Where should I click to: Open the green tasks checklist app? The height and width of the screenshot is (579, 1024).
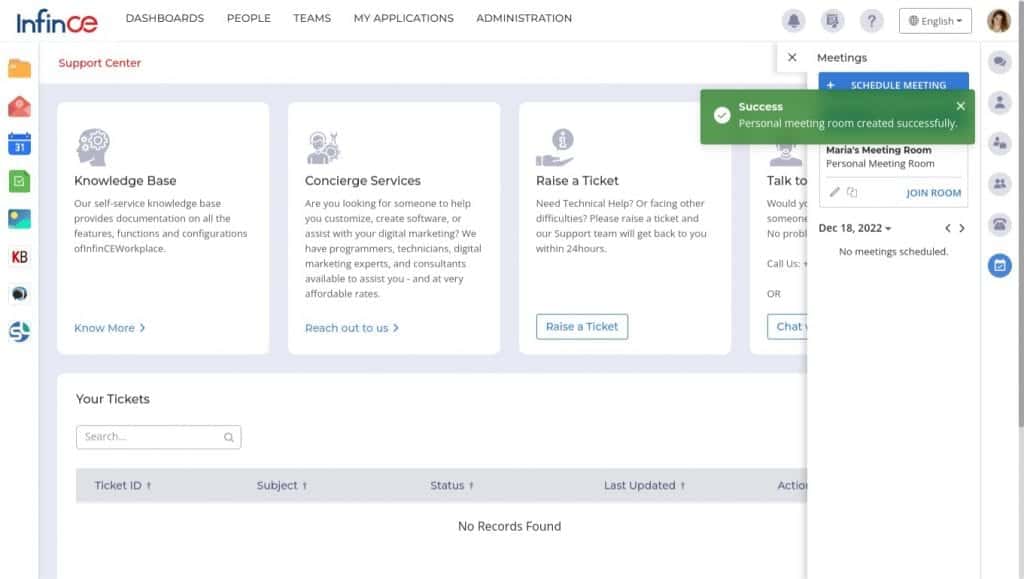coord(20,181)
